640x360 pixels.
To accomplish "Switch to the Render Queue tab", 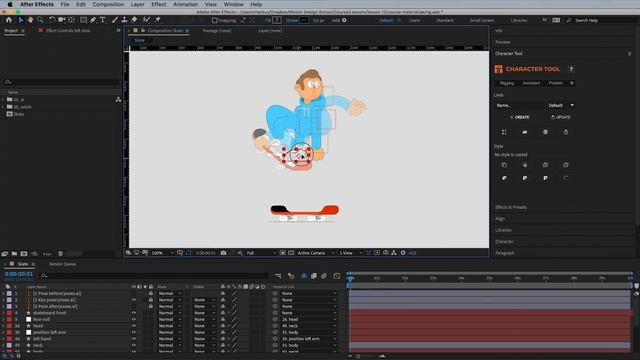I will click(x=62, y=264).
